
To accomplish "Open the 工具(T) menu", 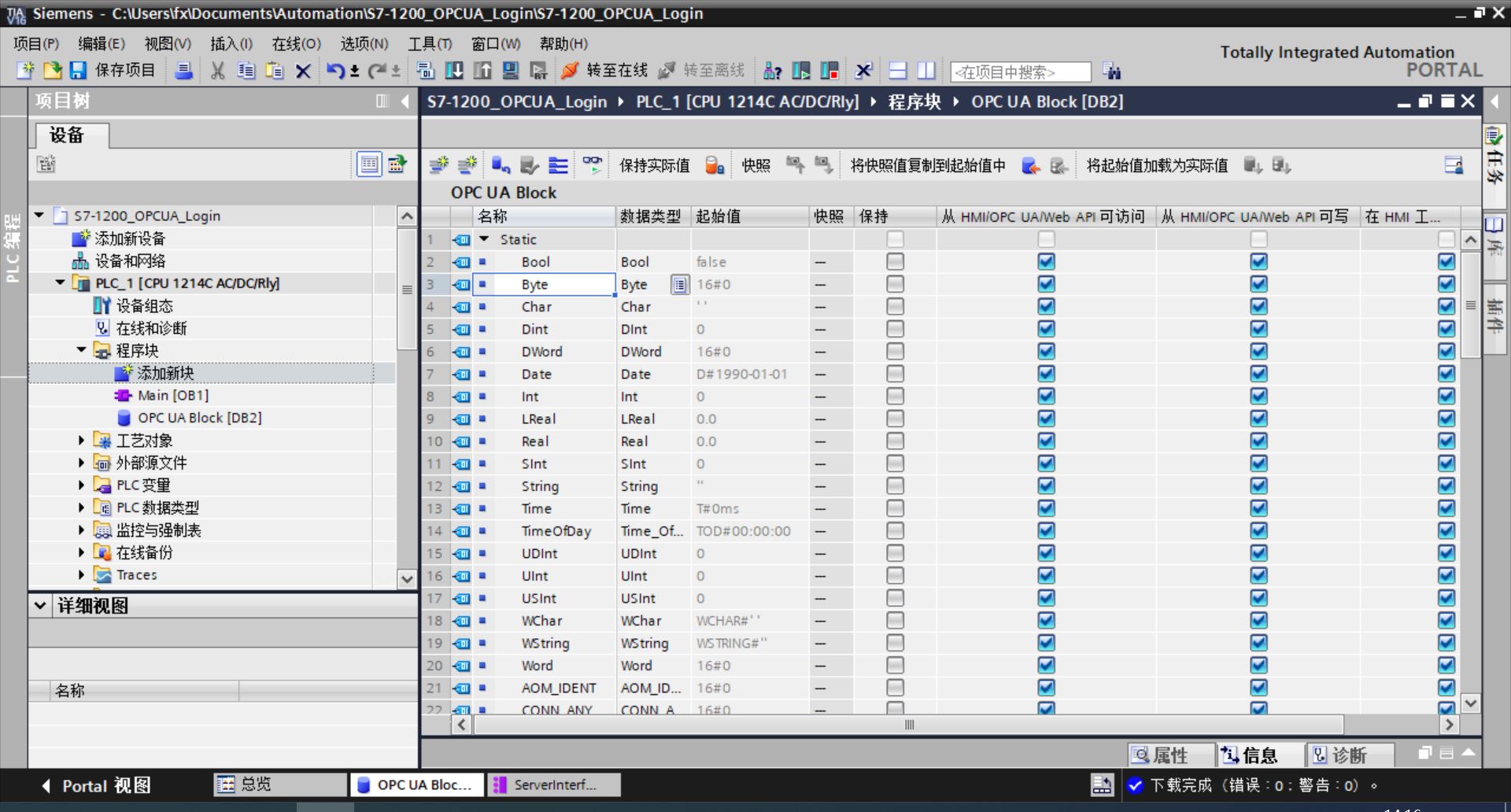I will 429,44.
